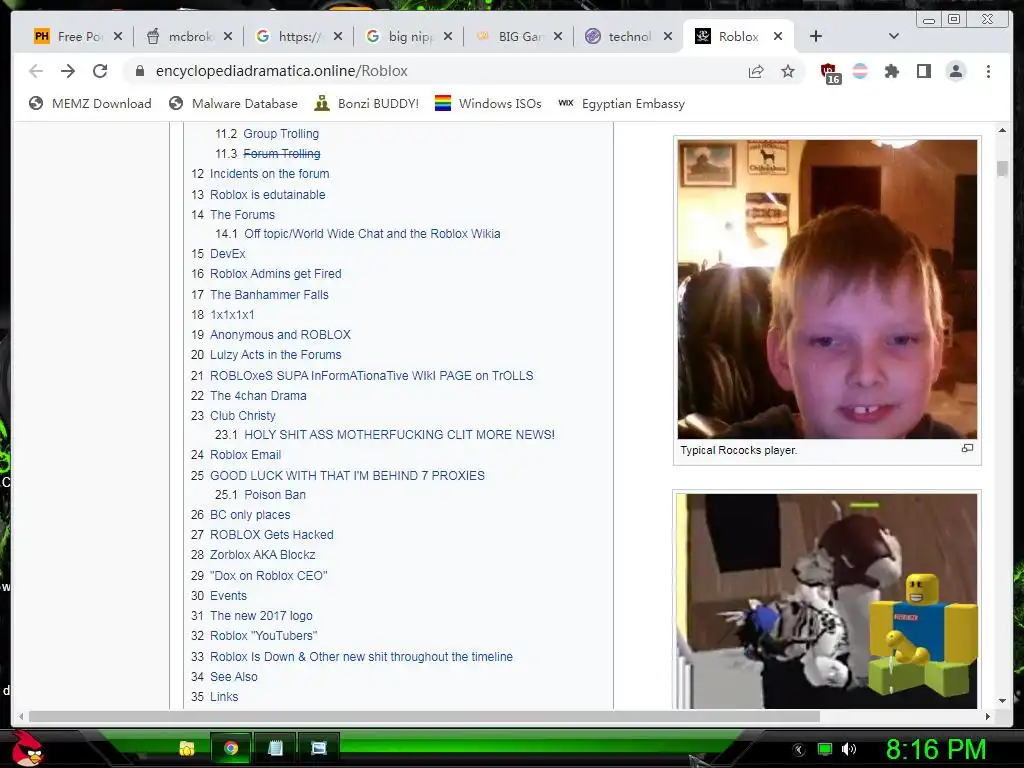Open the folder icon in taskbar
This screenshot has height=768, width=1024.
click(187, 748)
